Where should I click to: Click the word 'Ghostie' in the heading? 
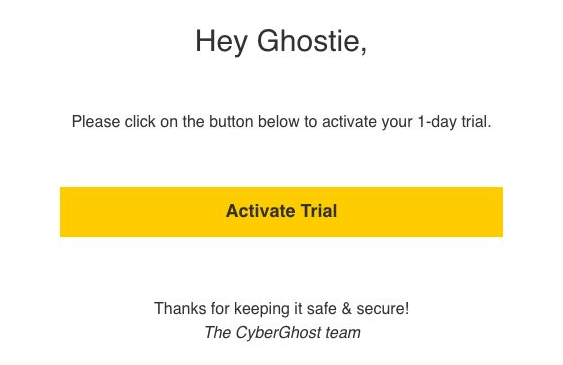tap(308, 41)
